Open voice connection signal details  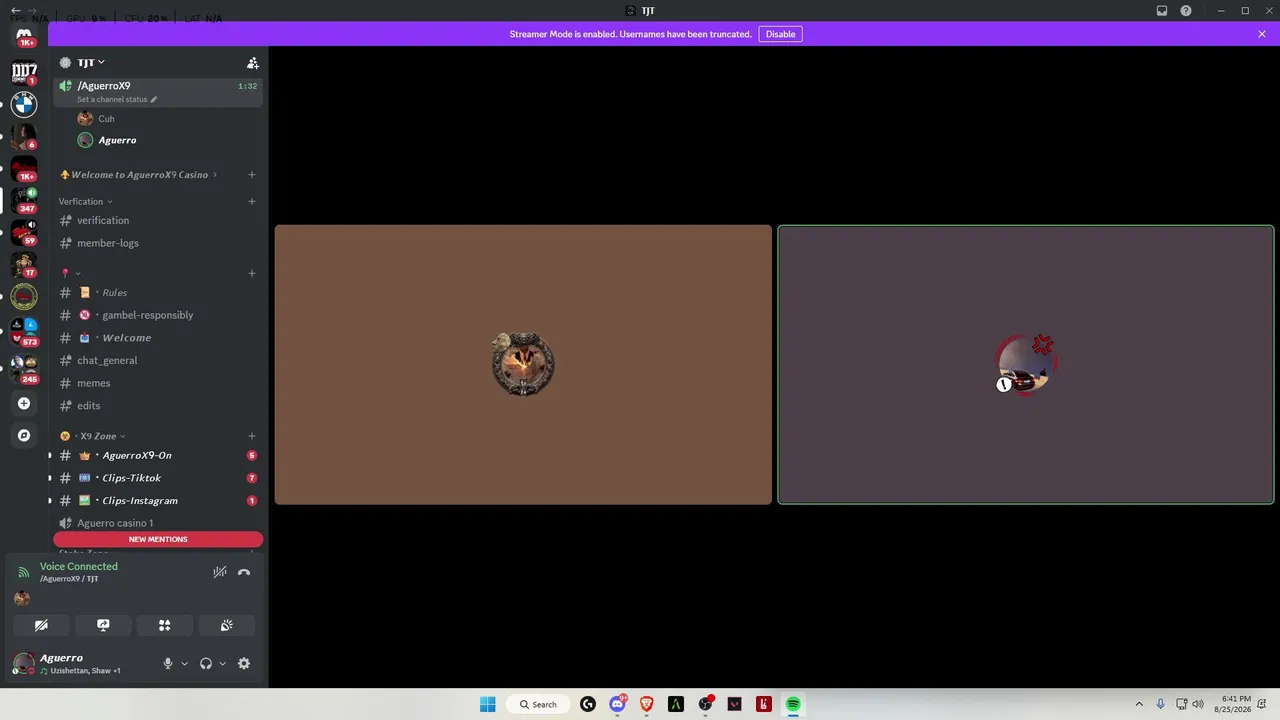[24, 572]
